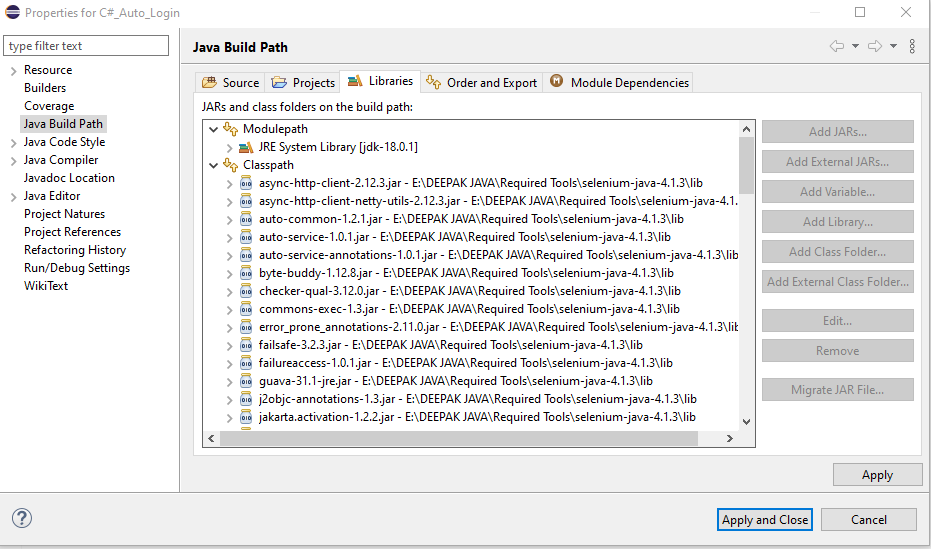The image size is (931, 549).
Task: Expand the async-http-client-netty-utils jar entry
Action: pyautogui.click(x=229, y=202)
